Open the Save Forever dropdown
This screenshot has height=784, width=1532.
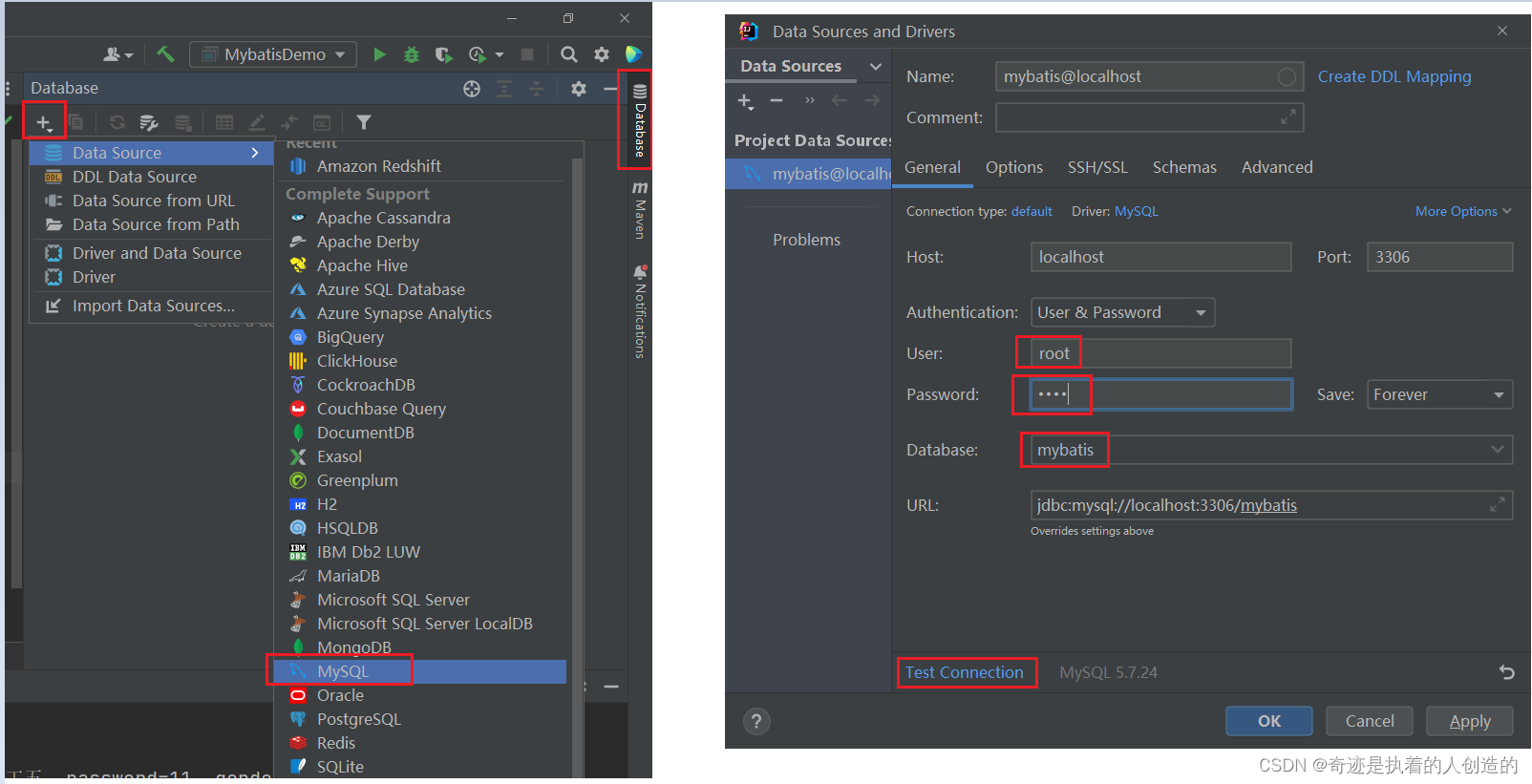[1439, 394]
